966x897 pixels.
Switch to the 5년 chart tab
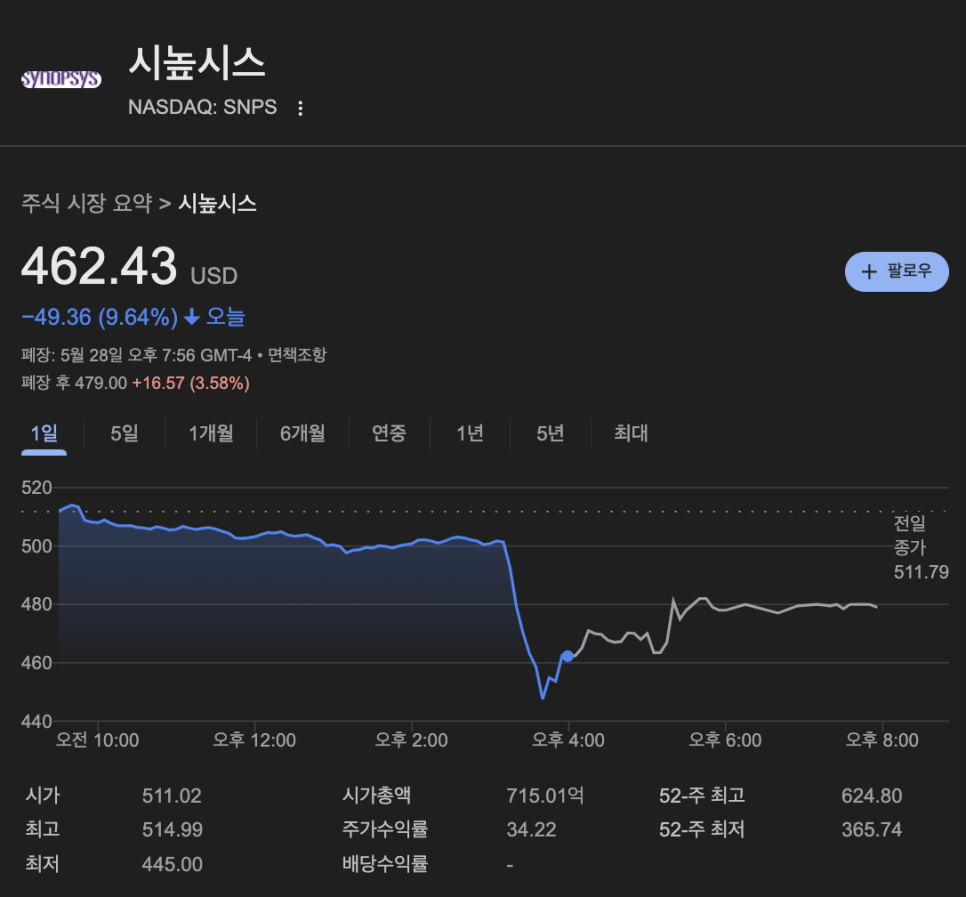[x=550, y=433]
